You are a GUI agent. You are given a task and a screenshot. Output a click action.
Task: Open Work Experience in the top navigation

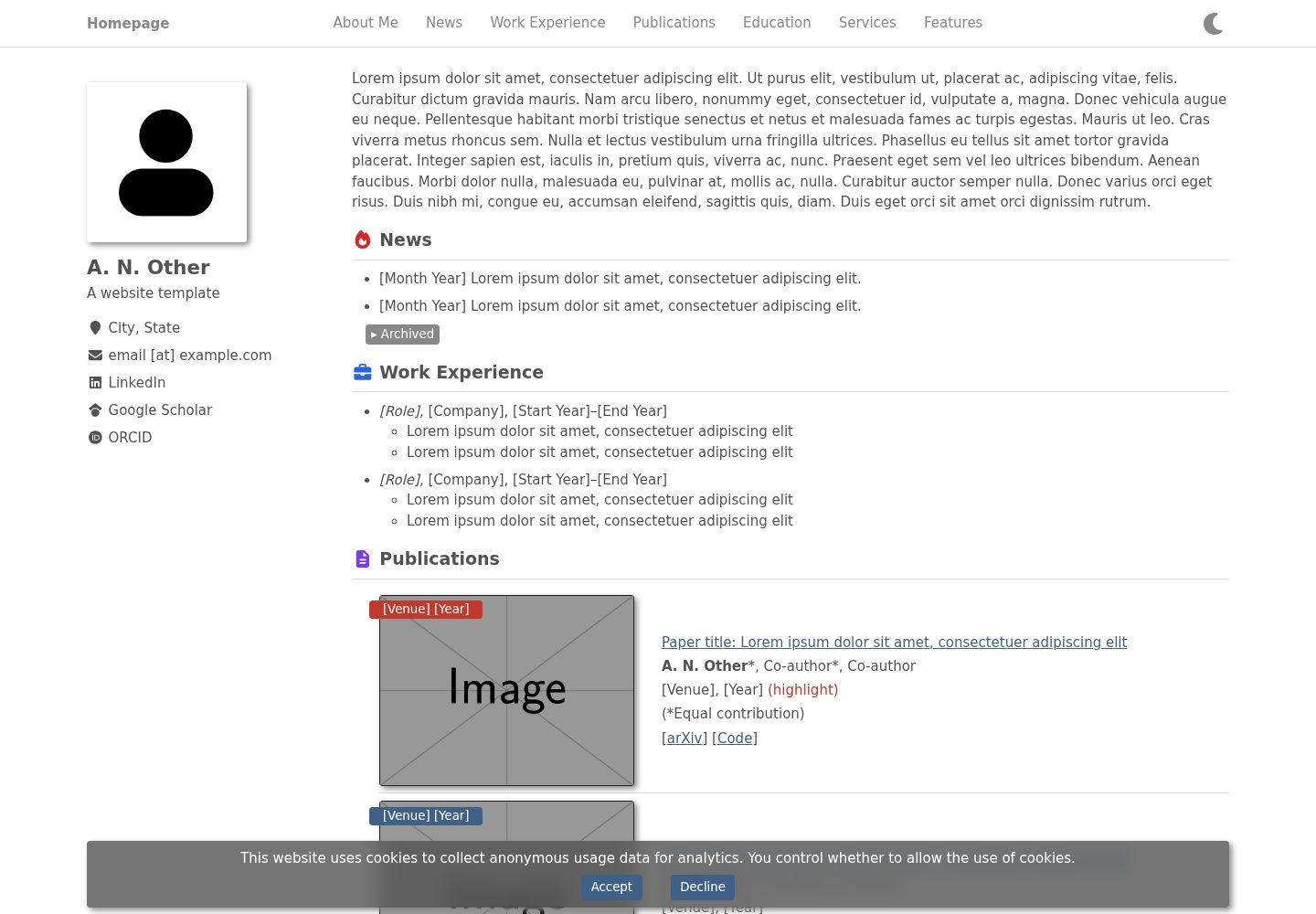click(x=547, y=23)
